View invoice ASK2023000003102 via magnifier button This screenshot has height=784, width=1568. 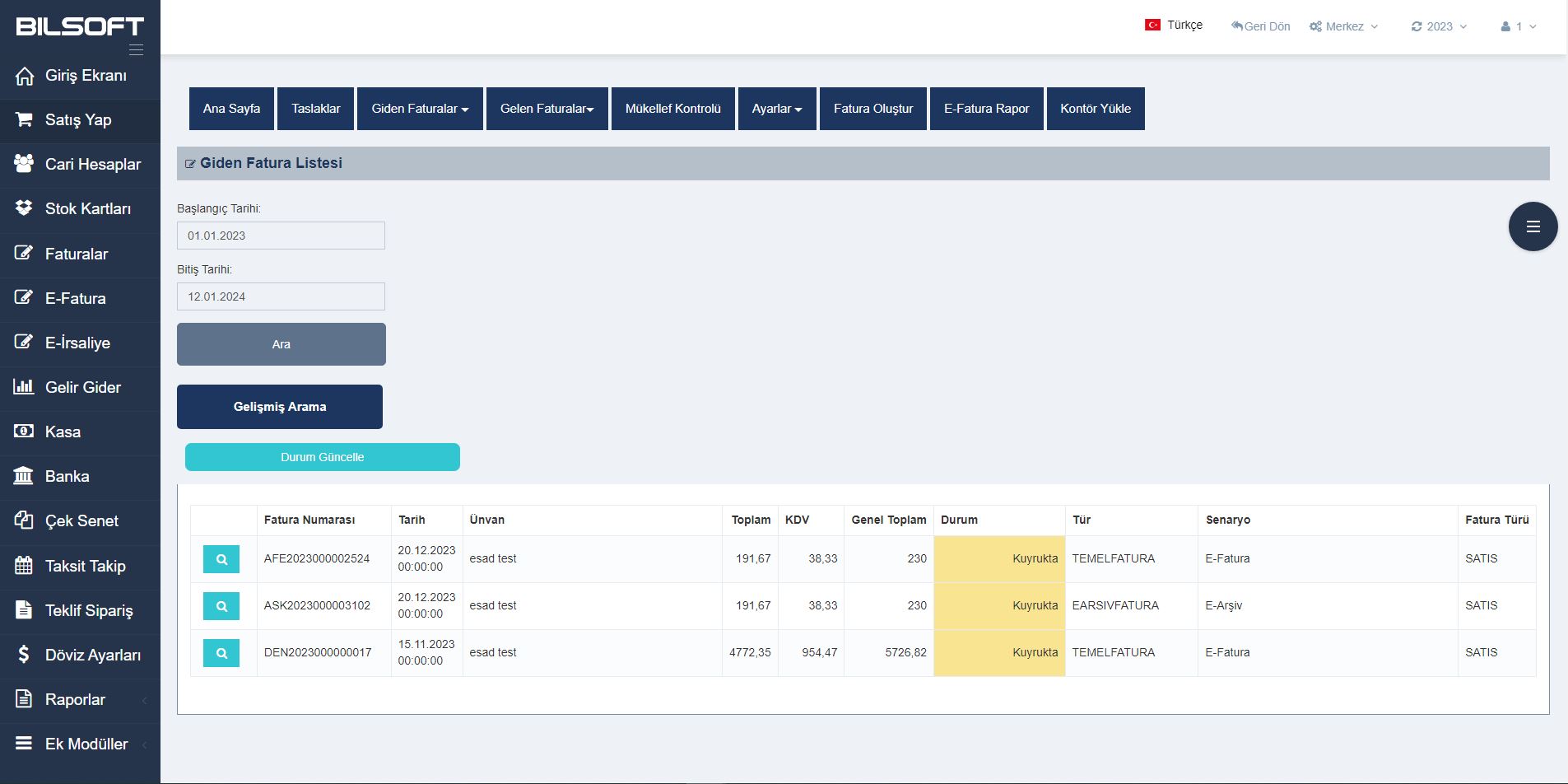click(x=221, y=606)
